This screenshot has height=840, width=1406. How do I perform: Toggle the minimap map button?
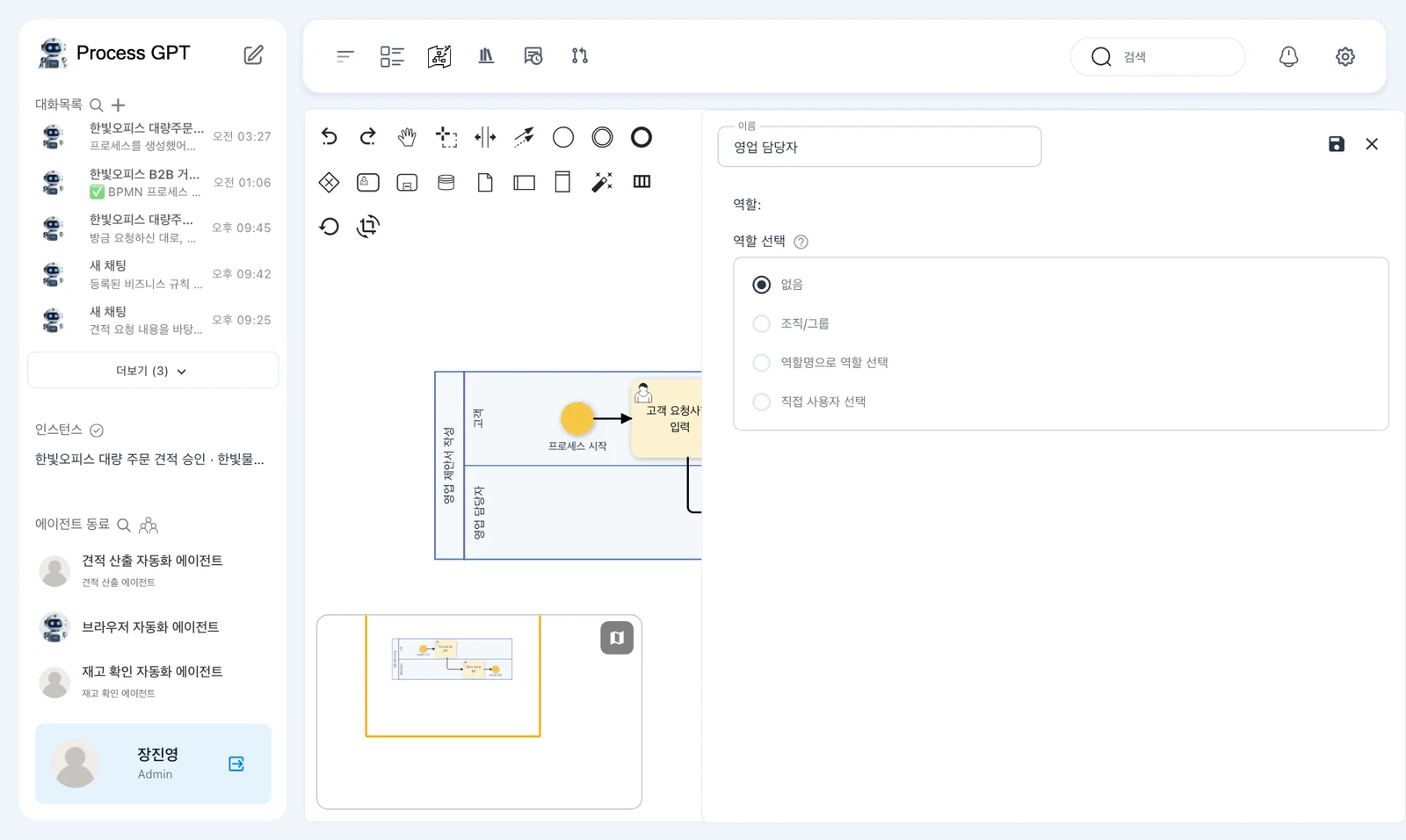pyautogui.click(x=617, y=638)
